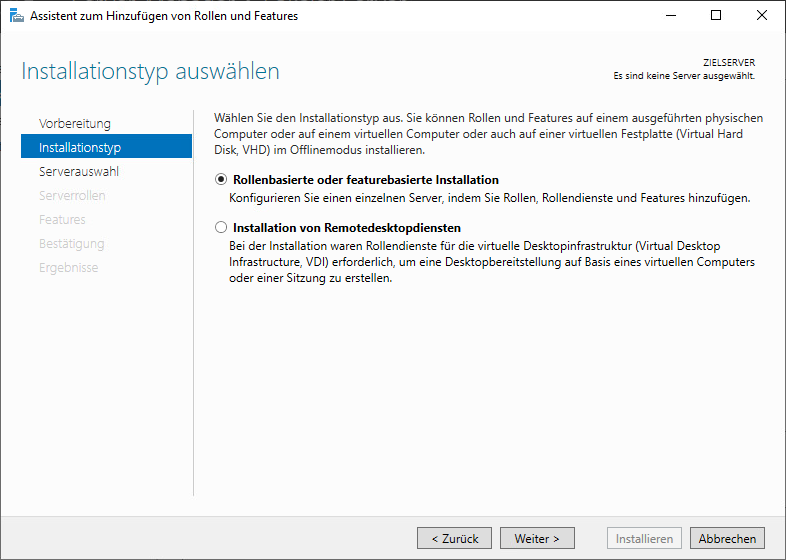Click the Installationstyp auswählen page heading
786x560 pixels.
click(150, 71)
